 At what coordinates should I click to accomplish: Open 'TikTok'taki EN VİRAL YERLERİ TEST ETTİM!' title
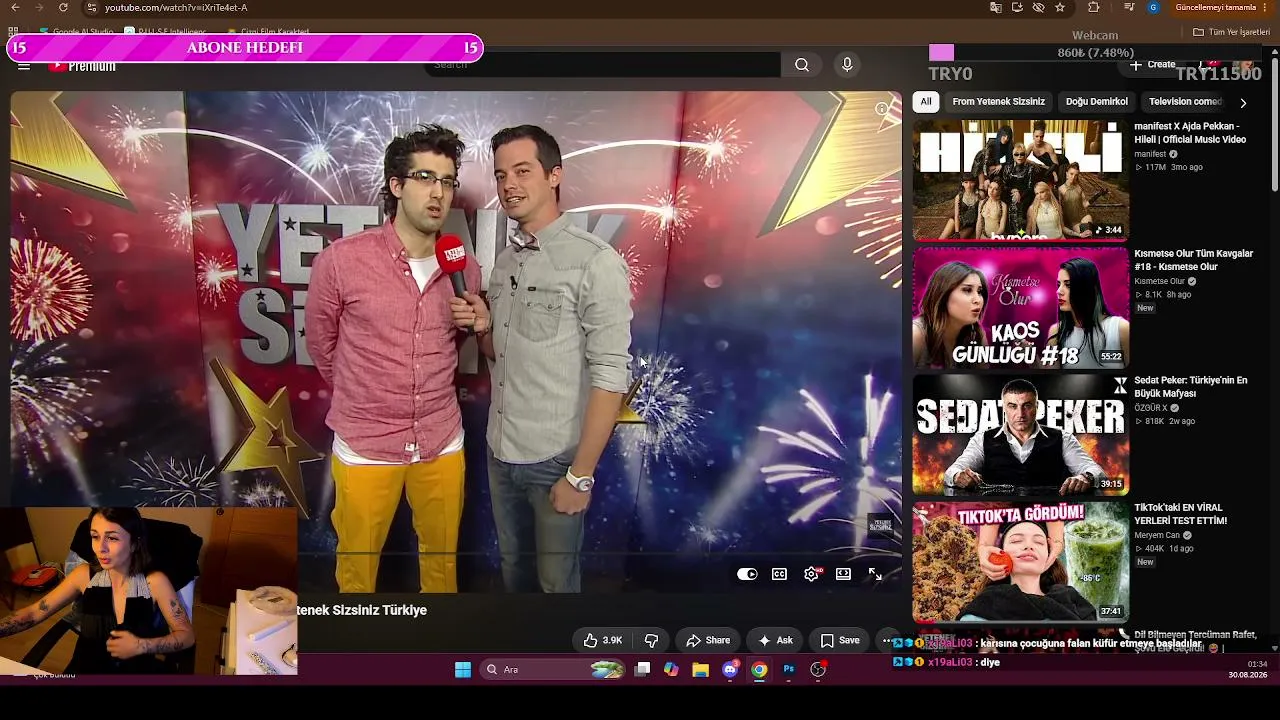[x=1180, y=514]
